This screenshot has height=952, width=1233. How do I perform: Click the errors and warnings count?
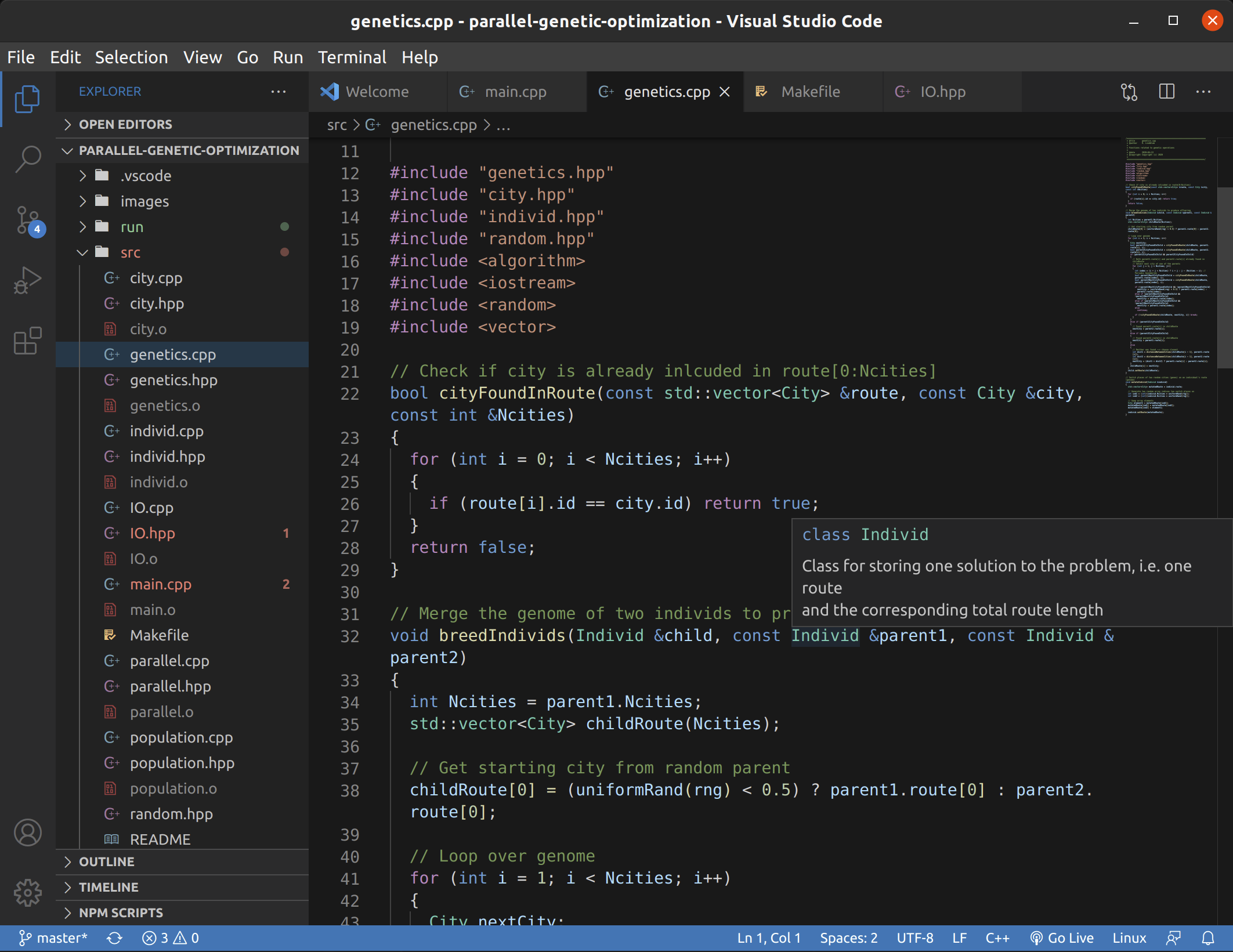pos(171,938)
